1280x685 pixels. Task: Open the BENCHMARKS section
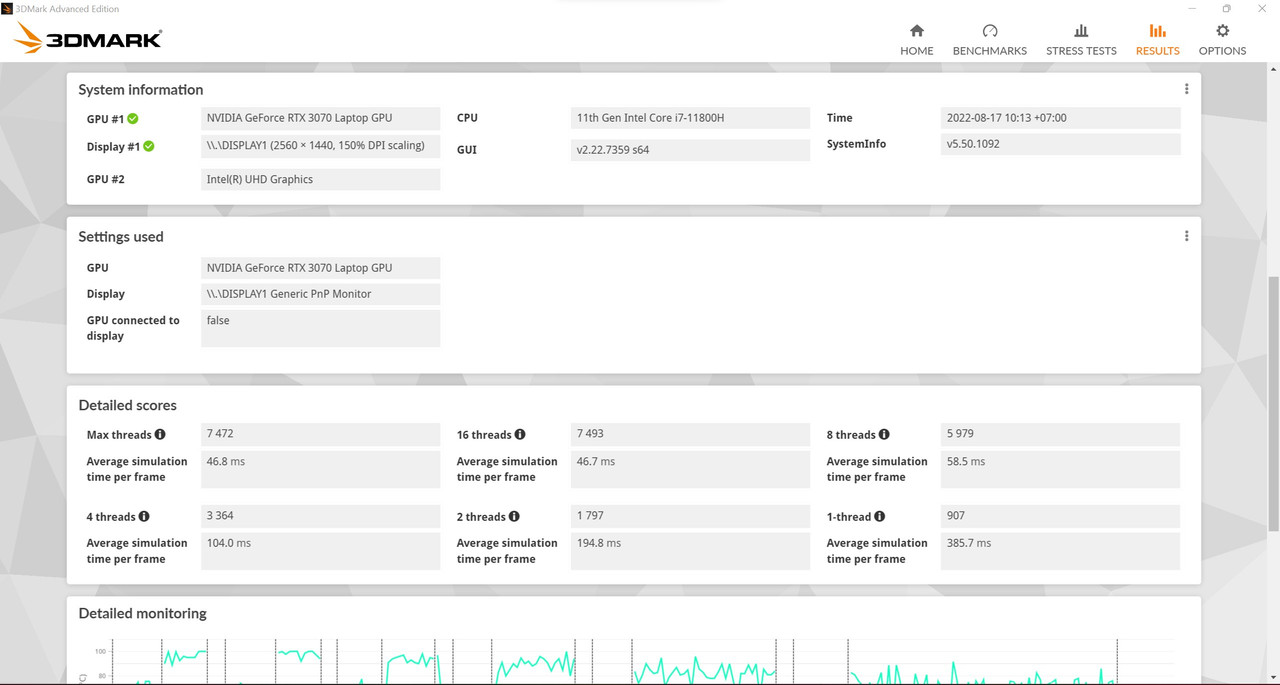[x=989, y=40]
